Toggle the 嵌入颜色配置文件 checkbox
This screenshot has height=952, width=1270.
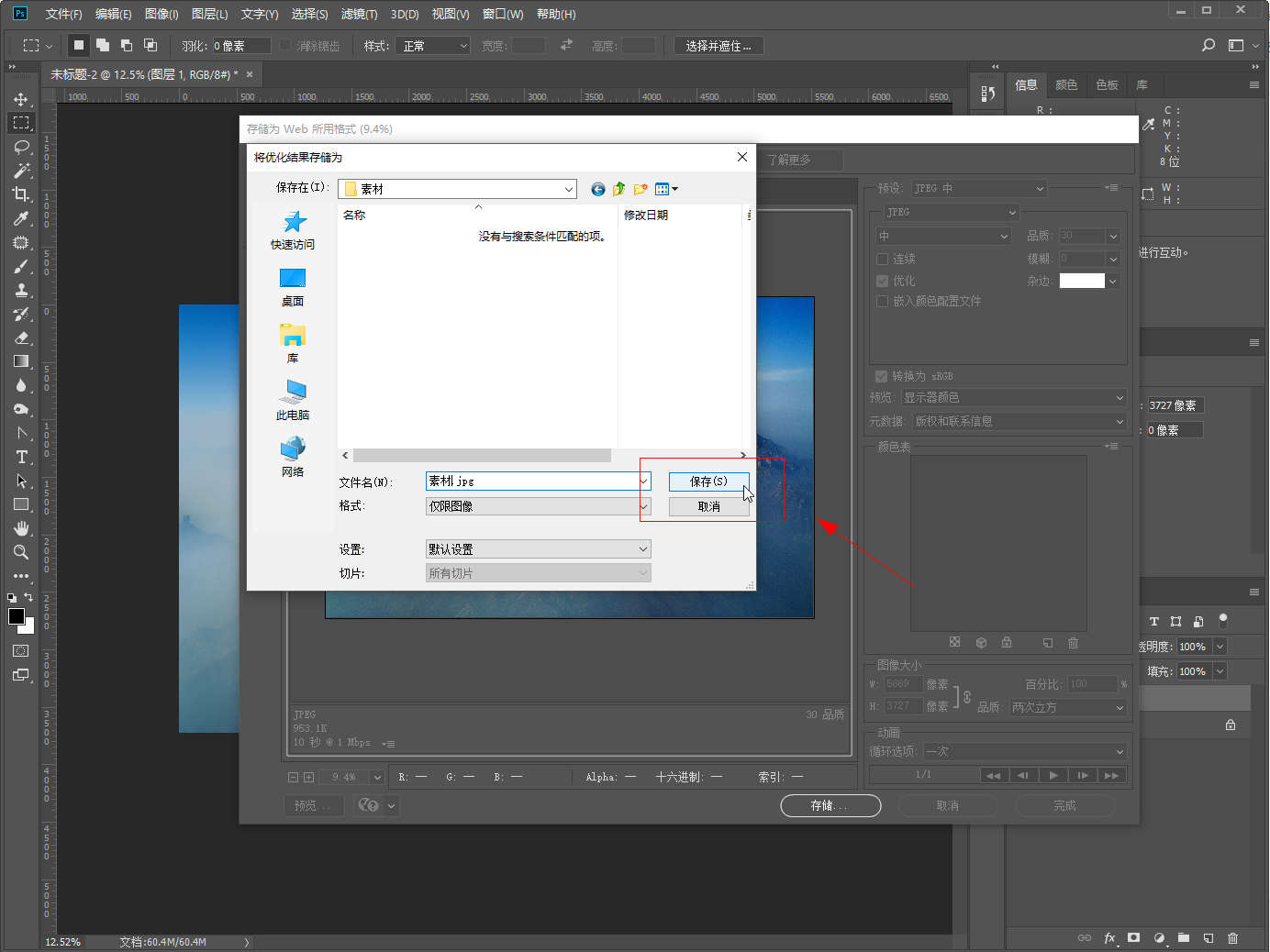pos(882,301)
